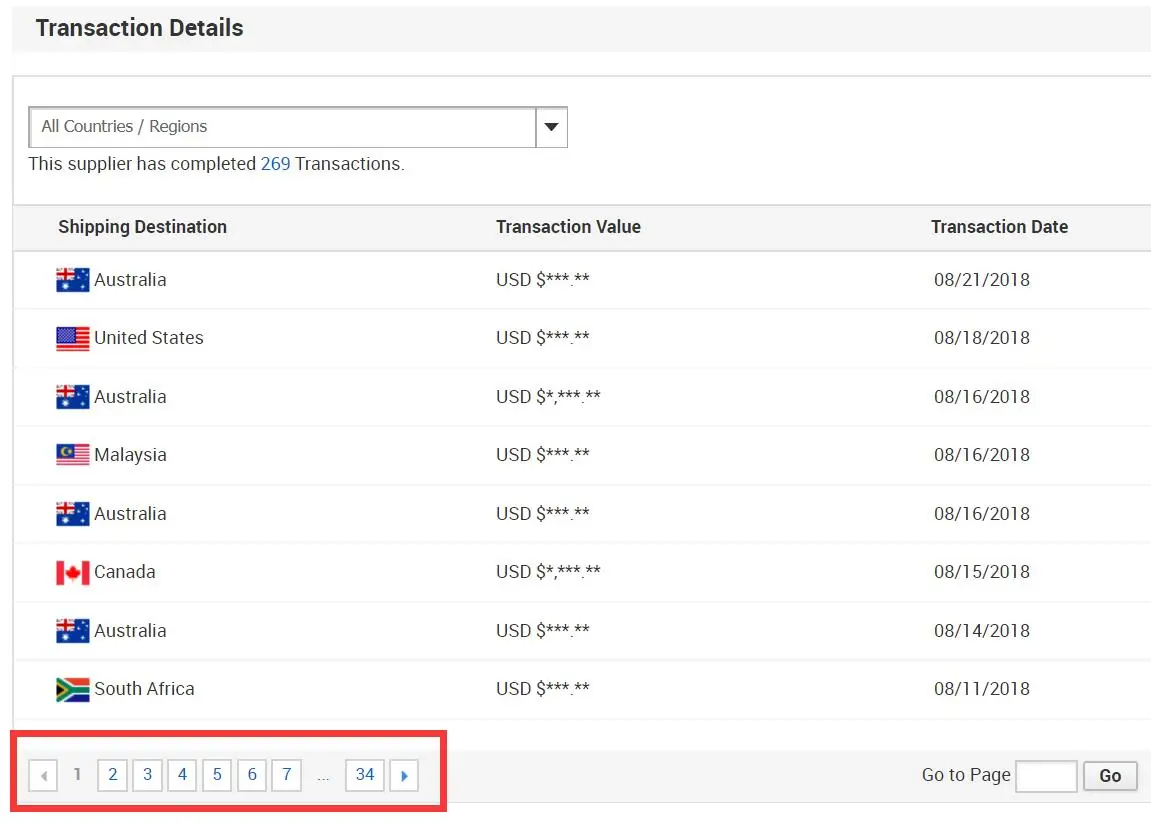
Task: Click the next page arrow icon
Action: tap(404, 775)
